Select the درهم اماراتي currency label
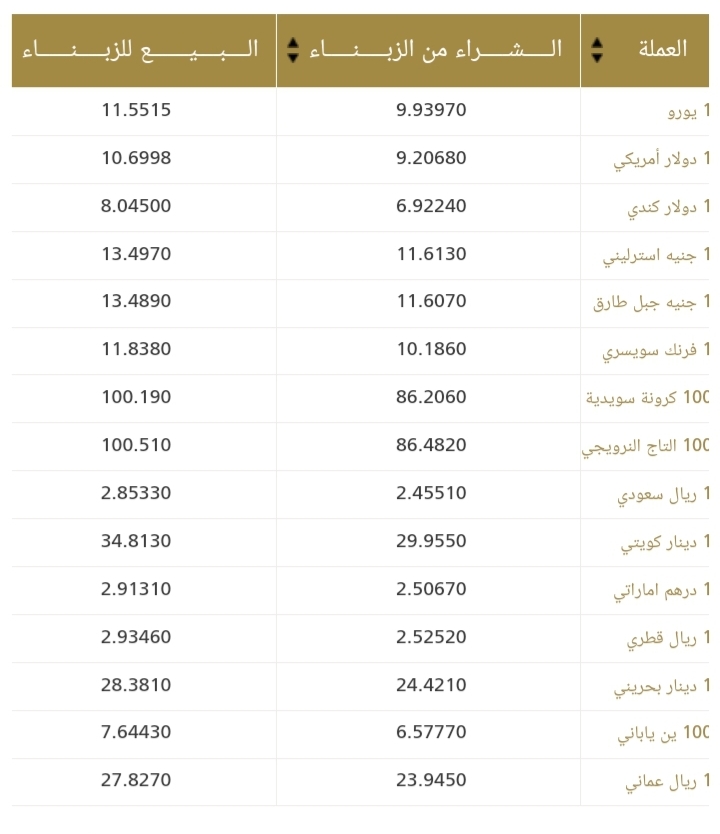Screen dimensions: 720x834 click(660, 590)
